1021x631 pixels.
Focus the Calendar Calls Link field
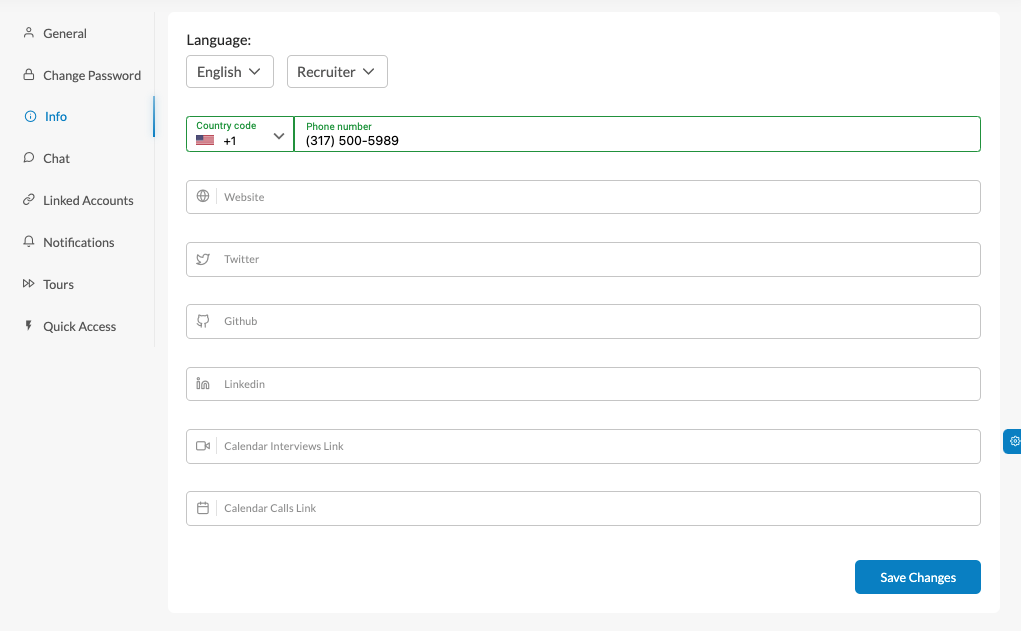[583, 508]
